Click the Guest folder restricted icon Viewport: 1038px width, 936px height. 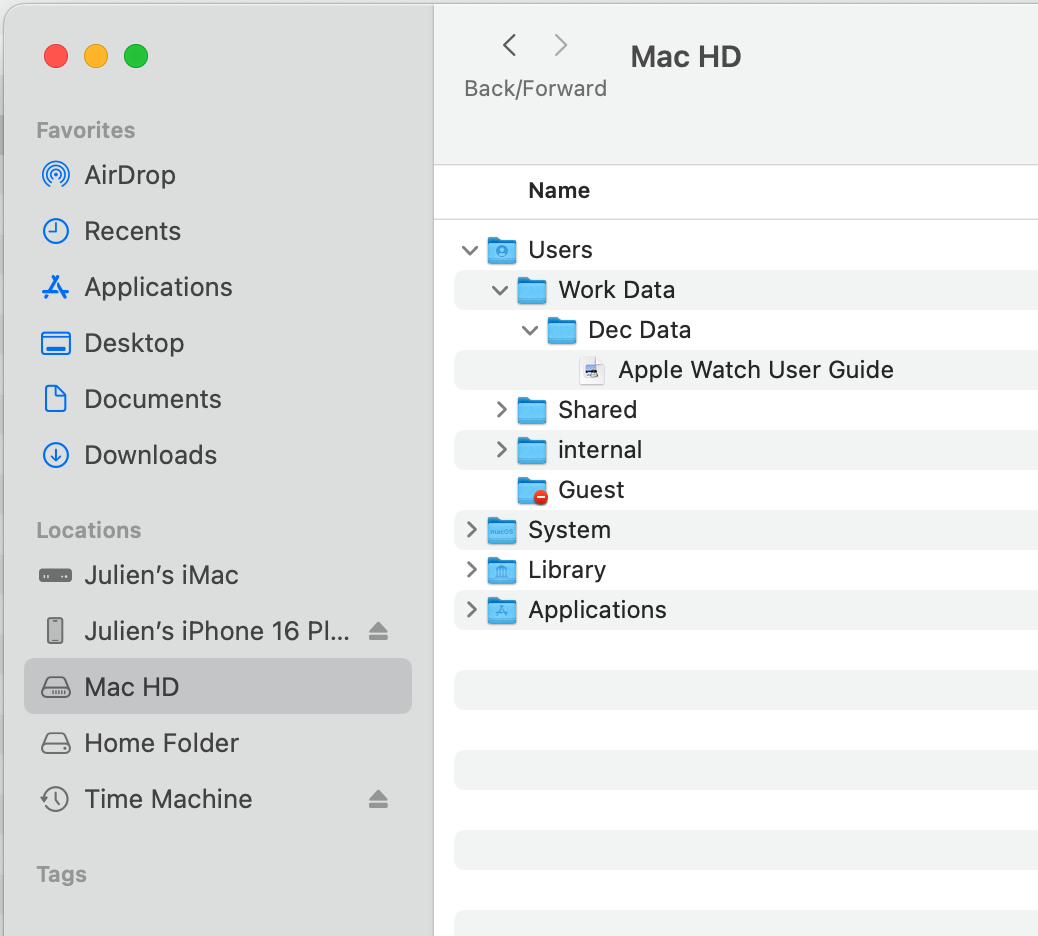click(x=532, y=490)
